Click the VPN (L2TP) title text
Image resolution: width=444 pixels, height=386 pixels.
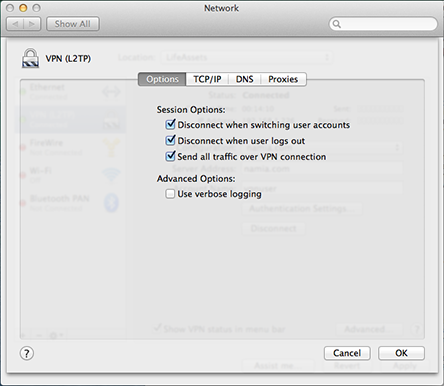68,59
